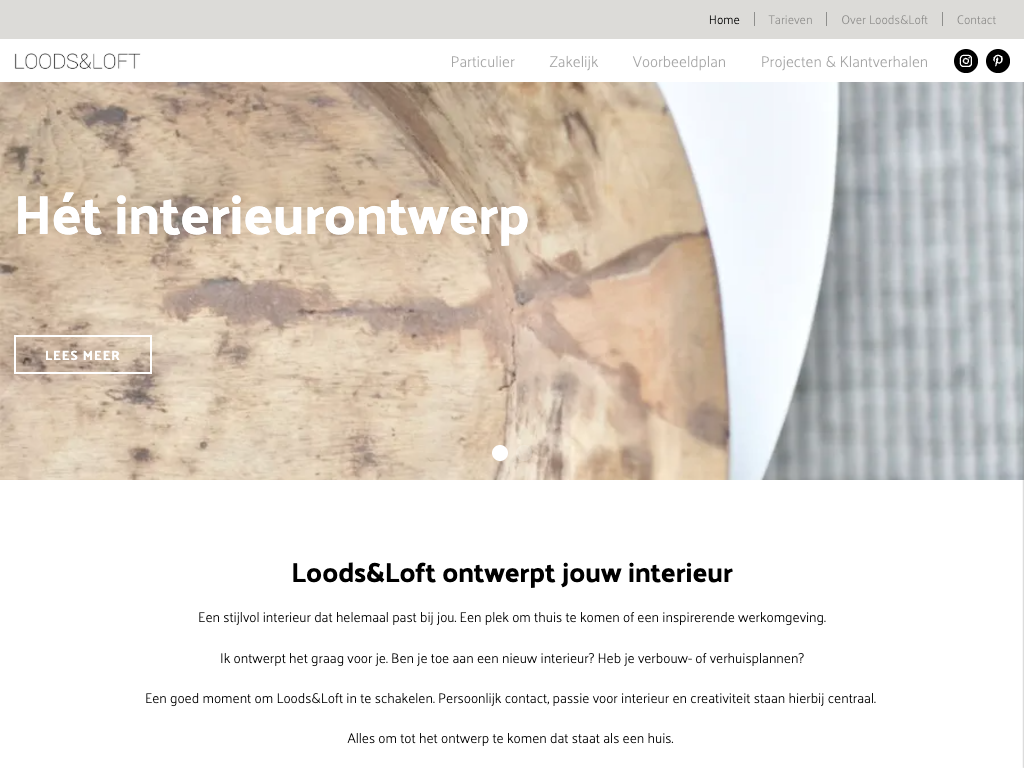Go to the Home page link

click(x=724, y=20)
